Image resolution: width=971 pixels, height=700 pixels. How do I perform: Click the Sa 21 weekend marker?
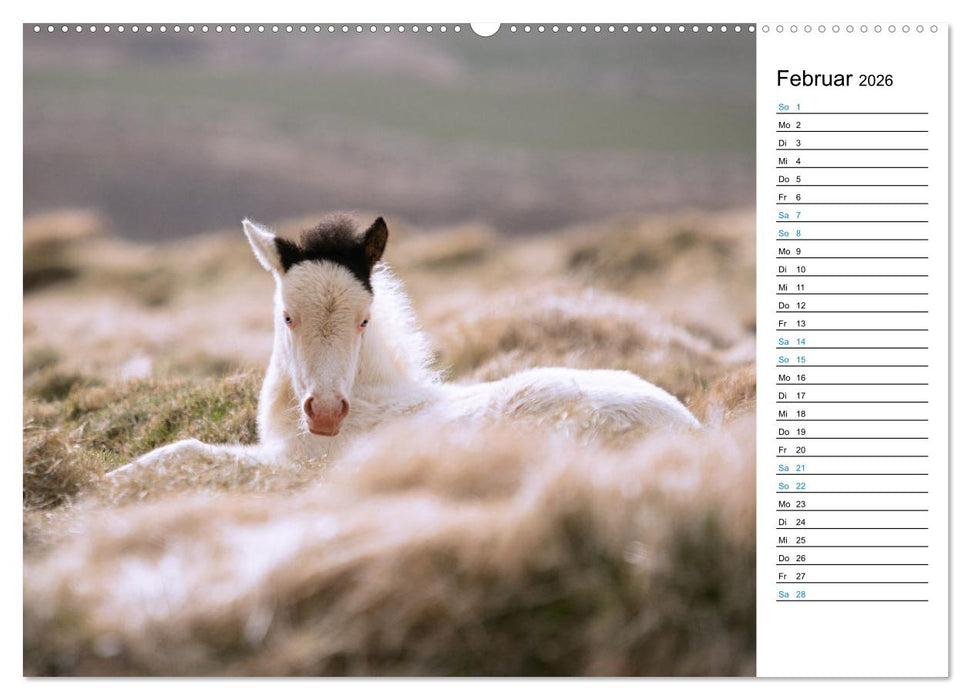click(x=790, y=468)
